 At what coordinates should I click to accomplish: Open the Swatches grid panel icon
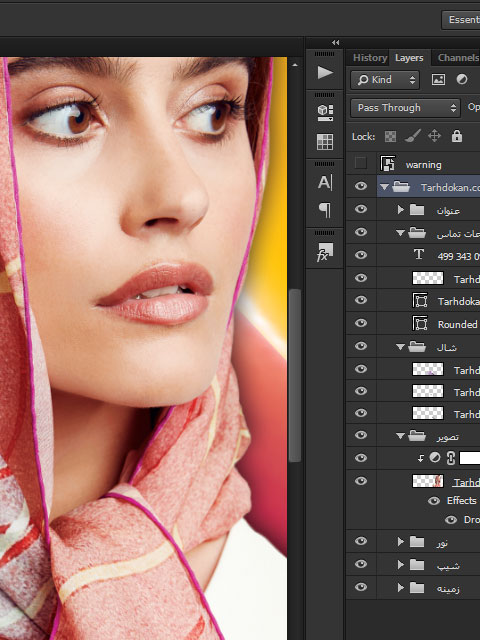325,142
